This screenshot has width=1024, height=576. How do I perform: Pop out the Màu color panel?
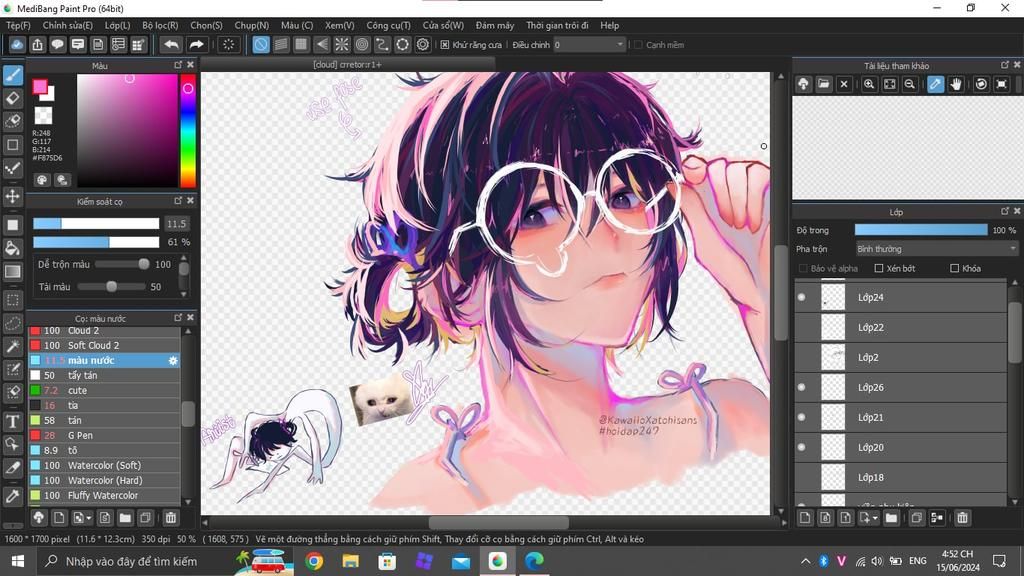[x=178, y=65]
